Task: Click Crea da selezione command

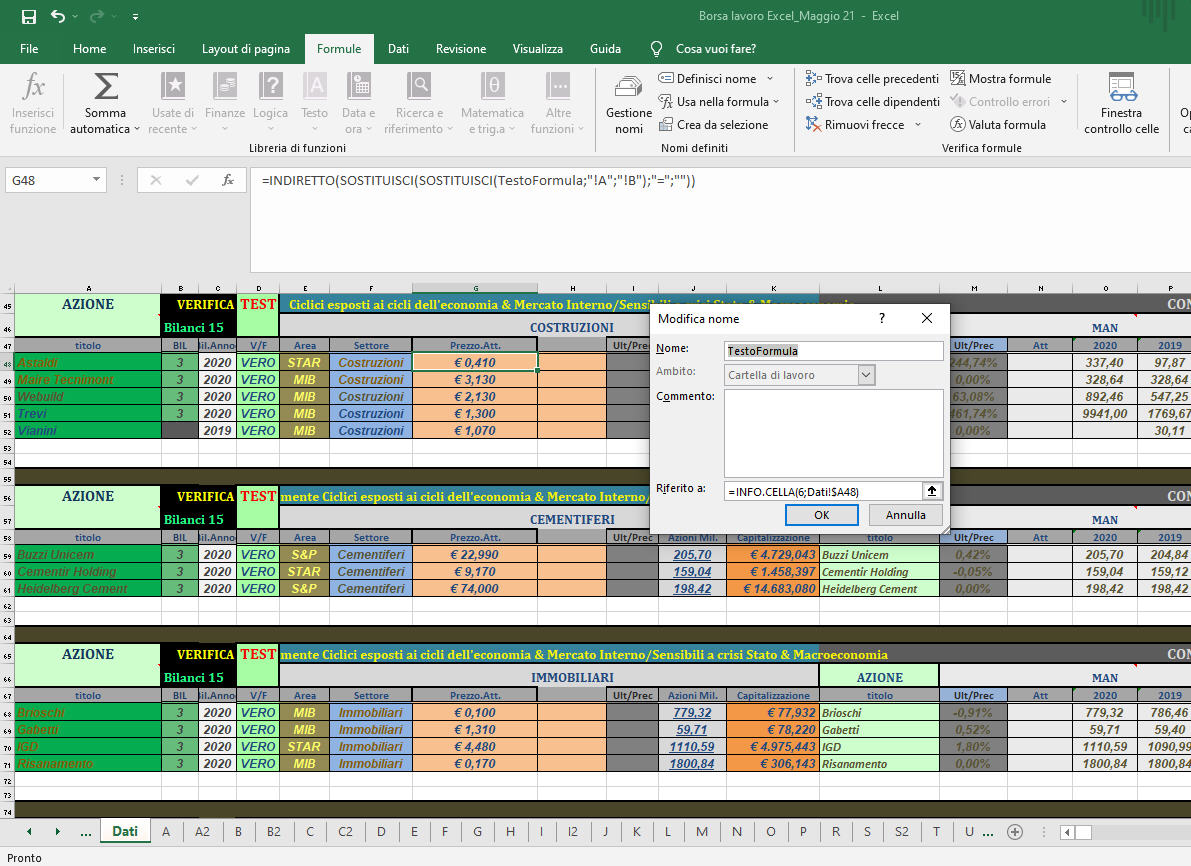Action: pos(714,125)
